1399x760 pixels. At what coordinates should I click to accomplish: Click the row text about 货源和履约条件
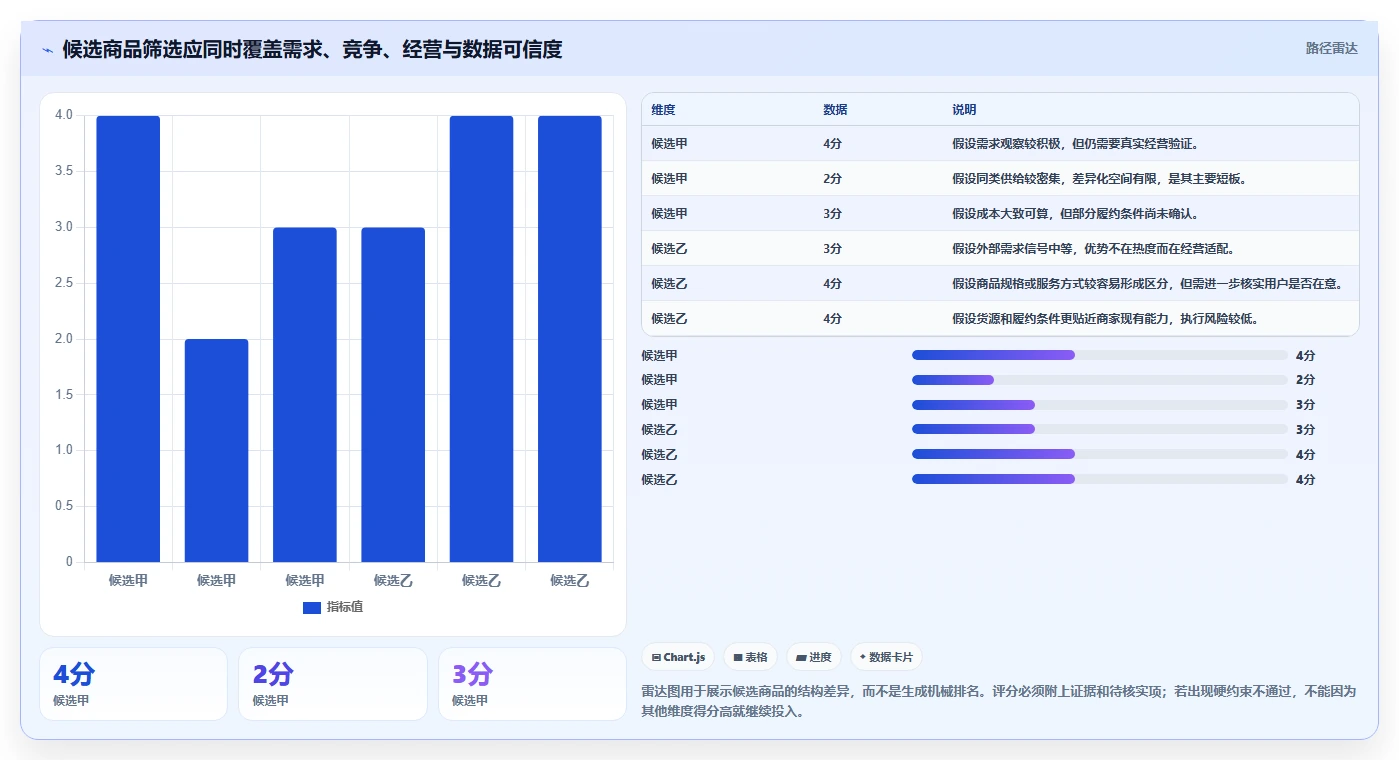pyautogui.click(x=1105, y=318)
